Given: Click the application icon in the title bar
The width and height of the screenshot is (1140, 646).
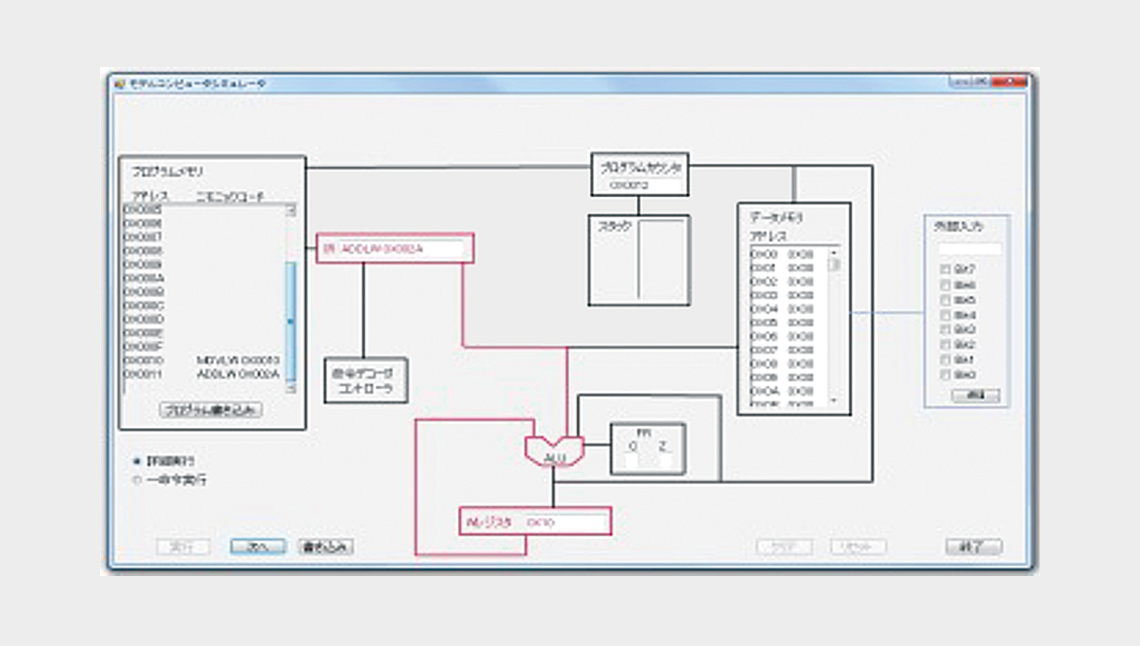Looking at the screenshot, I should (x=120, y=84).
